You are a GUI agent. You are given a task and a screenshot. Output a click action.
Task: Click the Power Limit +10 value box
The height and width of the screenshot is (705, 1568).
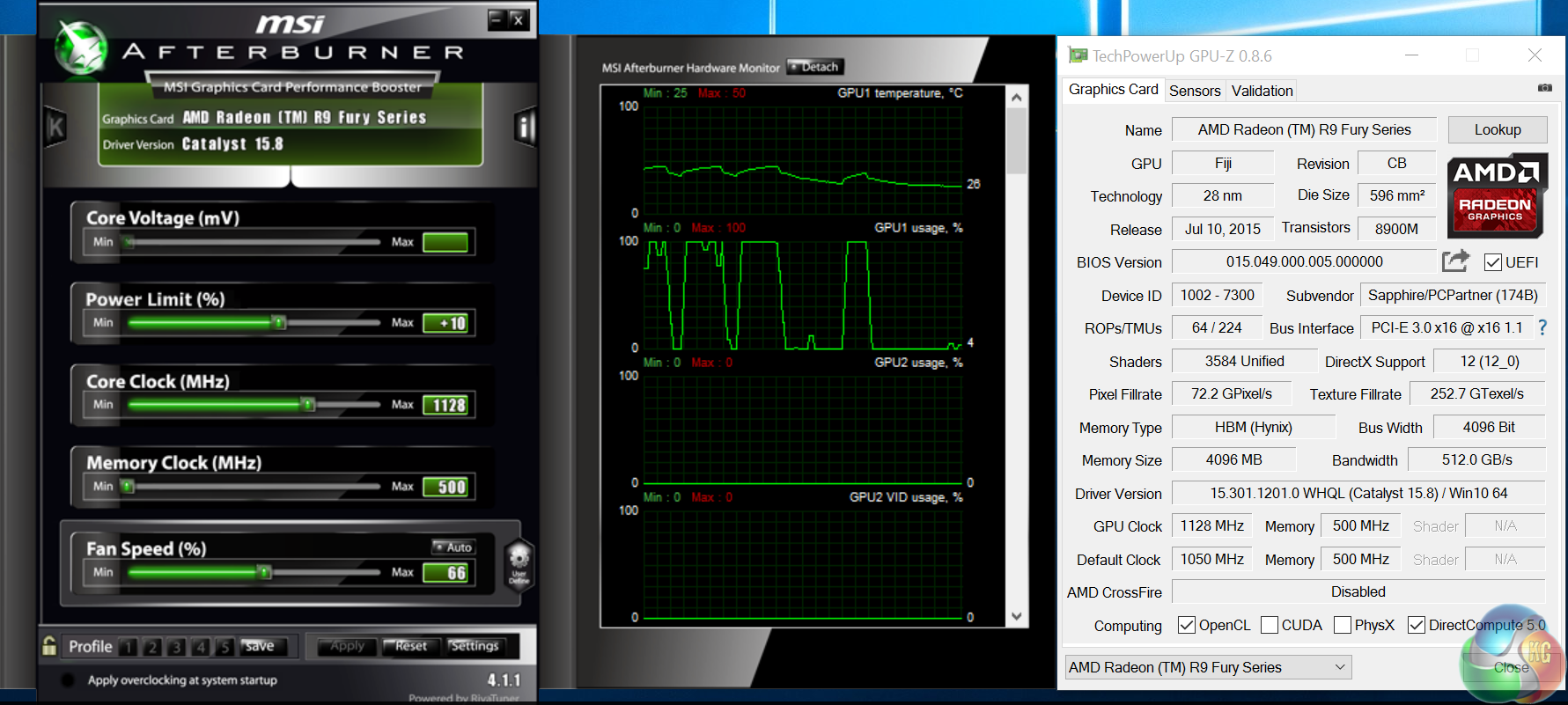445,323
